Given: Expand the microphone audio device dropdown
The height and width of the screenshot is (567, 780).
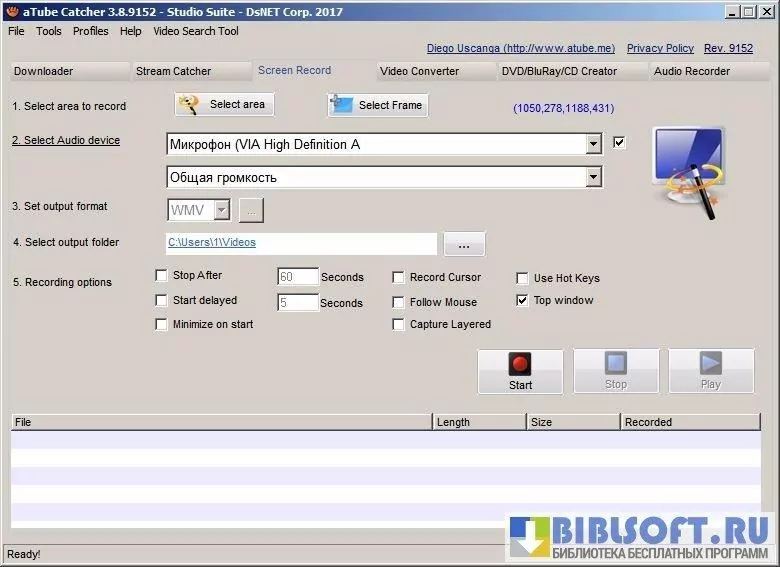Looking at the screenshot, I should click(594, 145).
